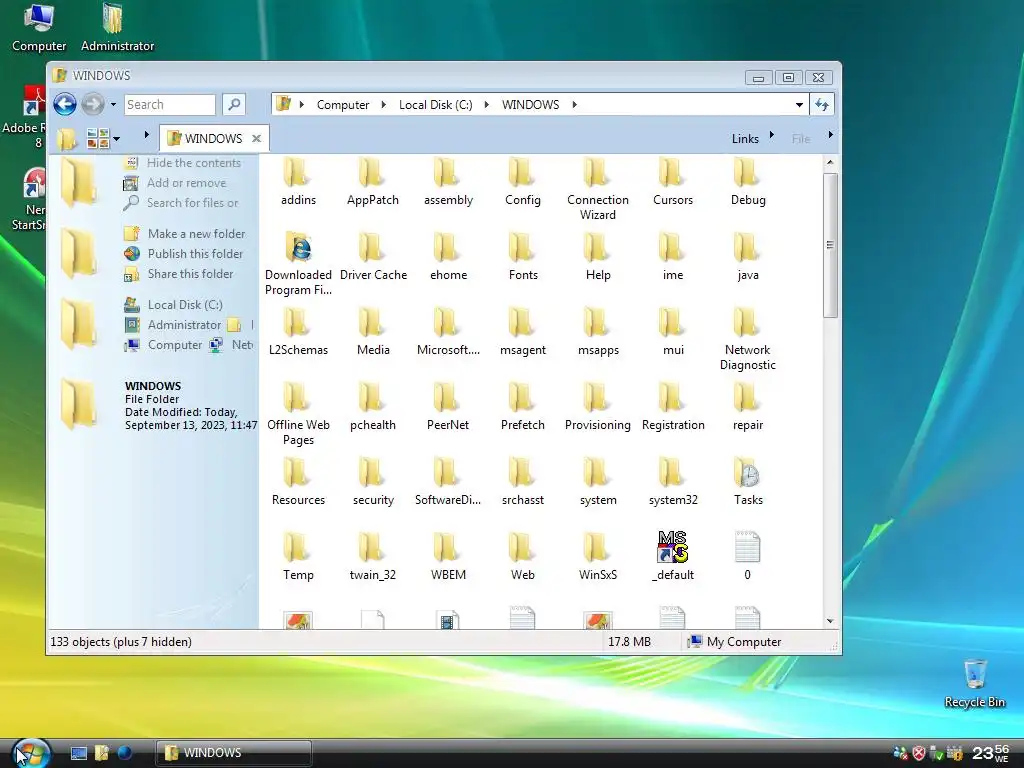Screen dimensions: 1024x768
Task: Select the text file named 0
Action: pyautogui.click(x=748, y=557)
